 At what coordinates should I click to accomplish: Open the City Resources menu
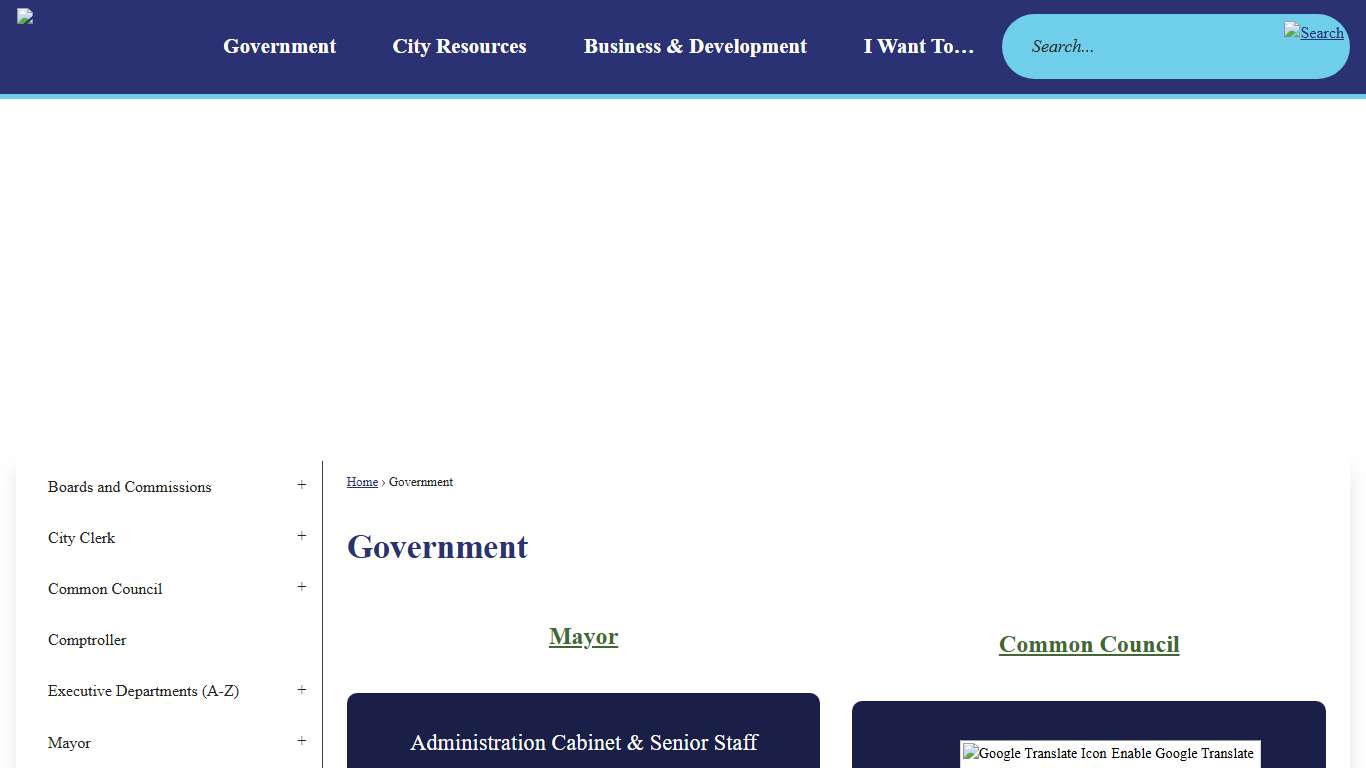point(459,47)
